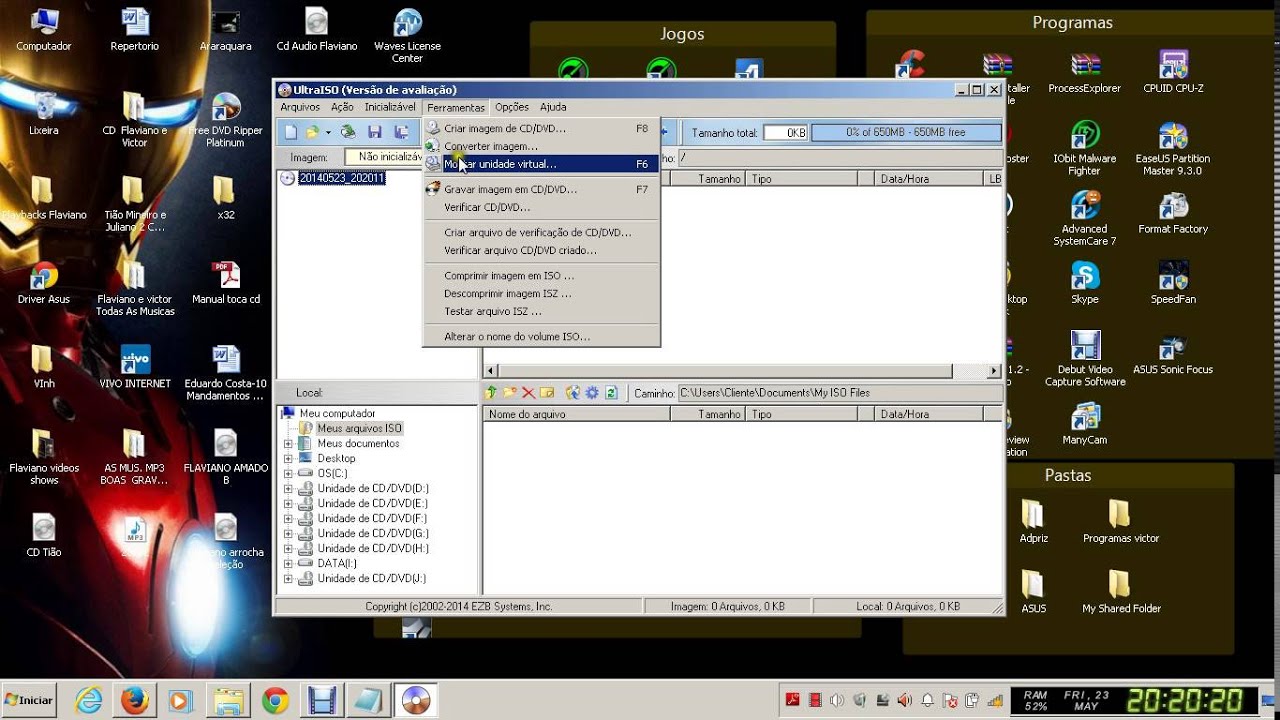The image size is (1280, 720).
Task: Click the local Up folder icon
Action: (491, 393)
